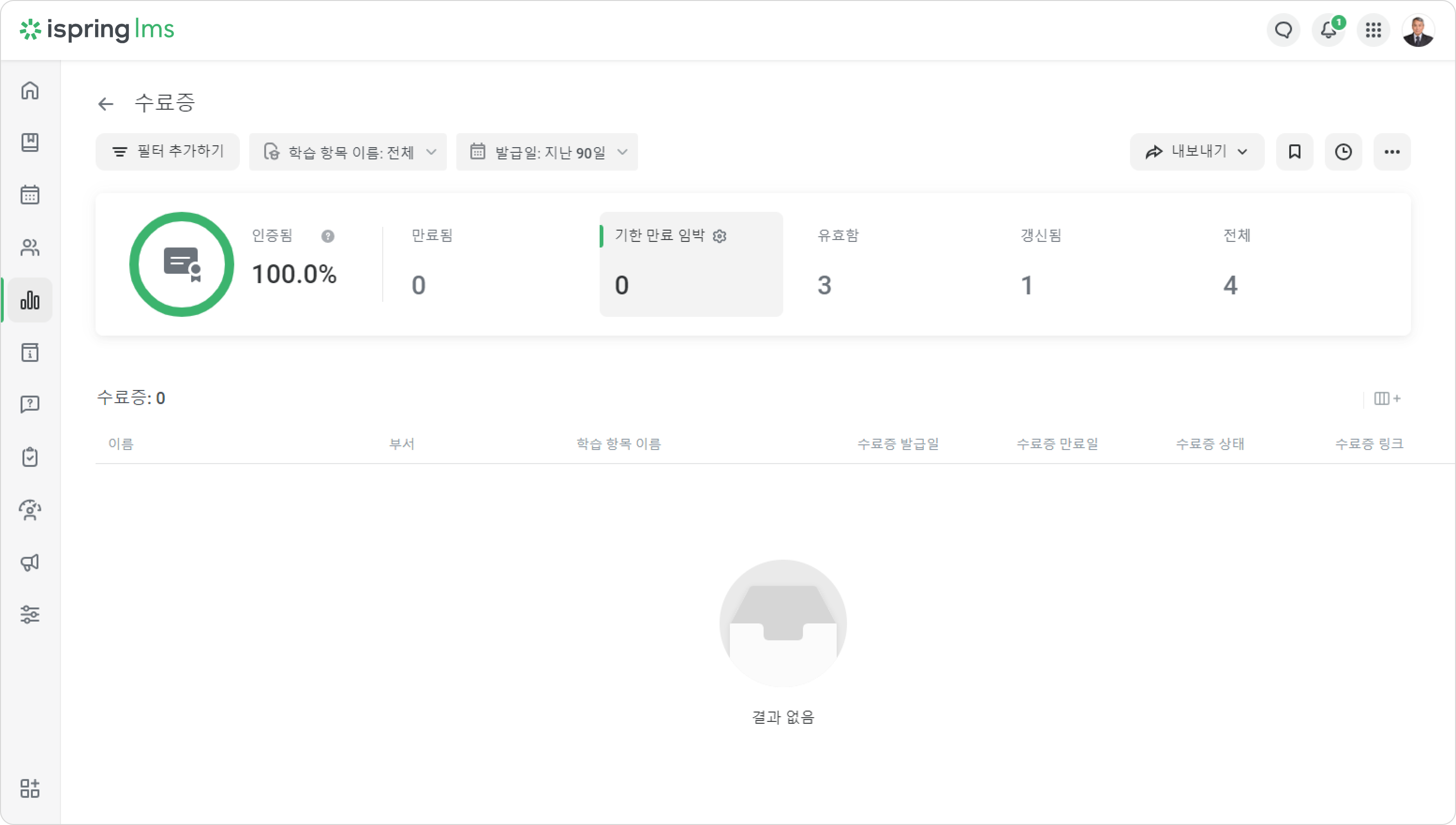
Task: Click the 필터 추가하기 button
Action: click(167, 152)
